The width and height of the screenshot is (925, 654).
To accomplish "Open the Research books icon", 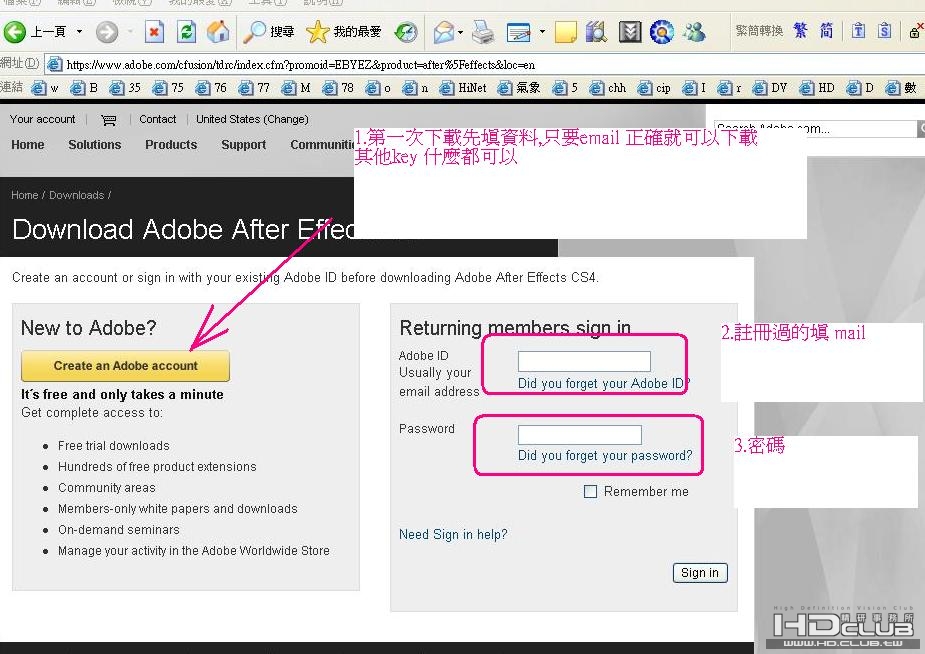I will [596, 32].
